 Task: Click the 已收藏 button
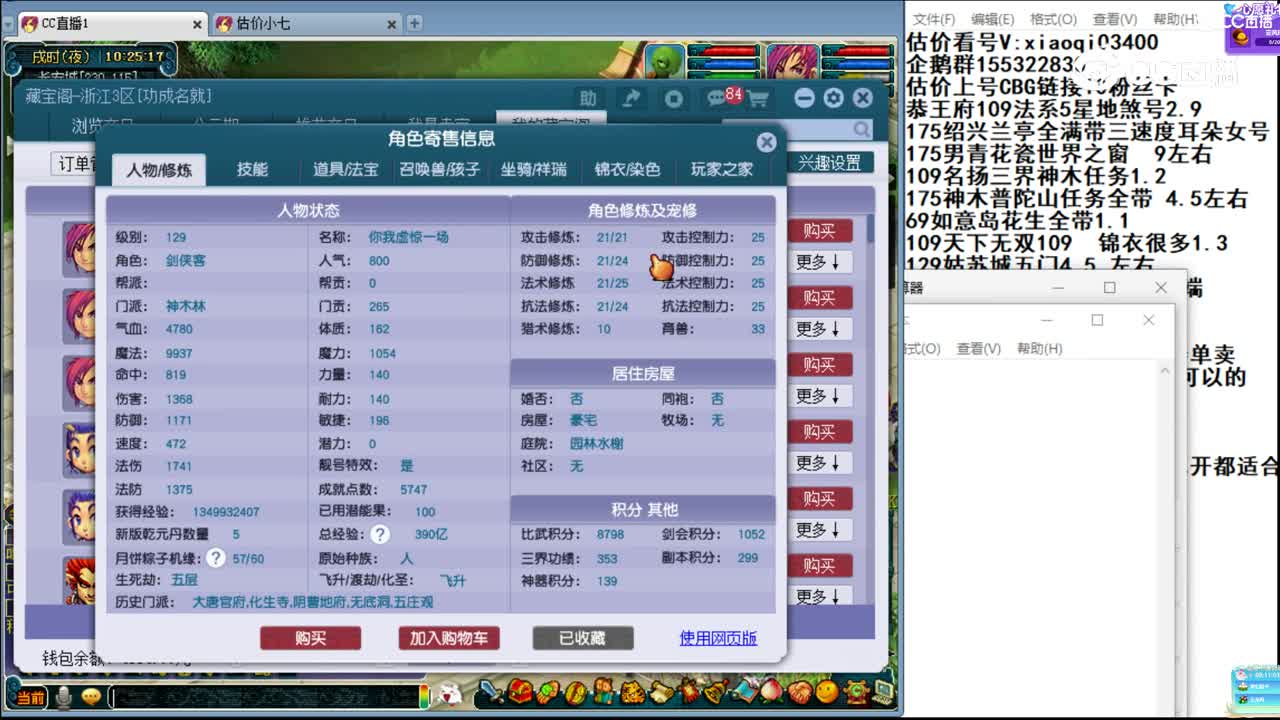[582, 638]
